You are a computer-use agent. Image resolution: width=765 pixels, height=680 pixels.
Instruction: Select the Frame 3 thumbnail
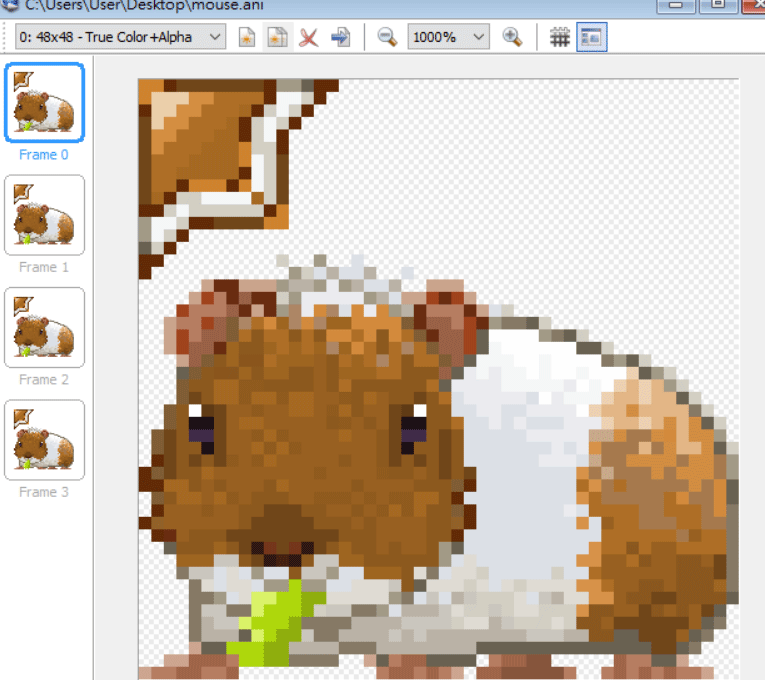(44, 440)
